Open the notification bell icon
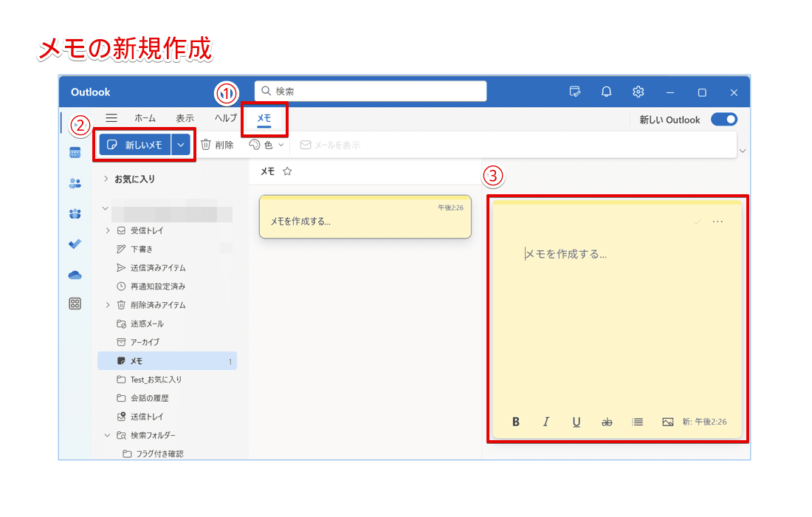812x517 pixels. pos(606,92)
